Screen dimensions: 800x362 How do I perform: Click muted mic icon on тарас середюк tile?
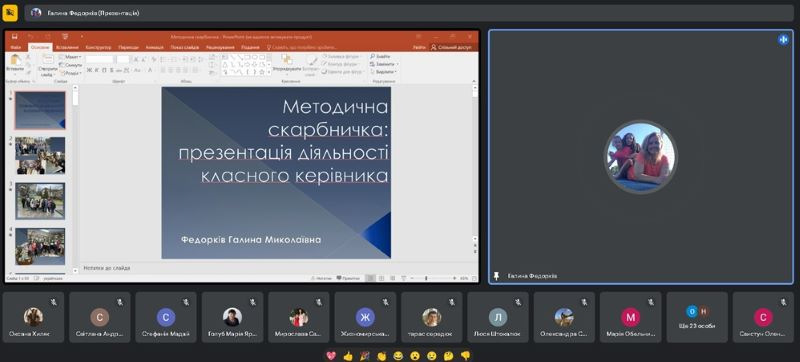pyautogui.click(x=452, y=302)
